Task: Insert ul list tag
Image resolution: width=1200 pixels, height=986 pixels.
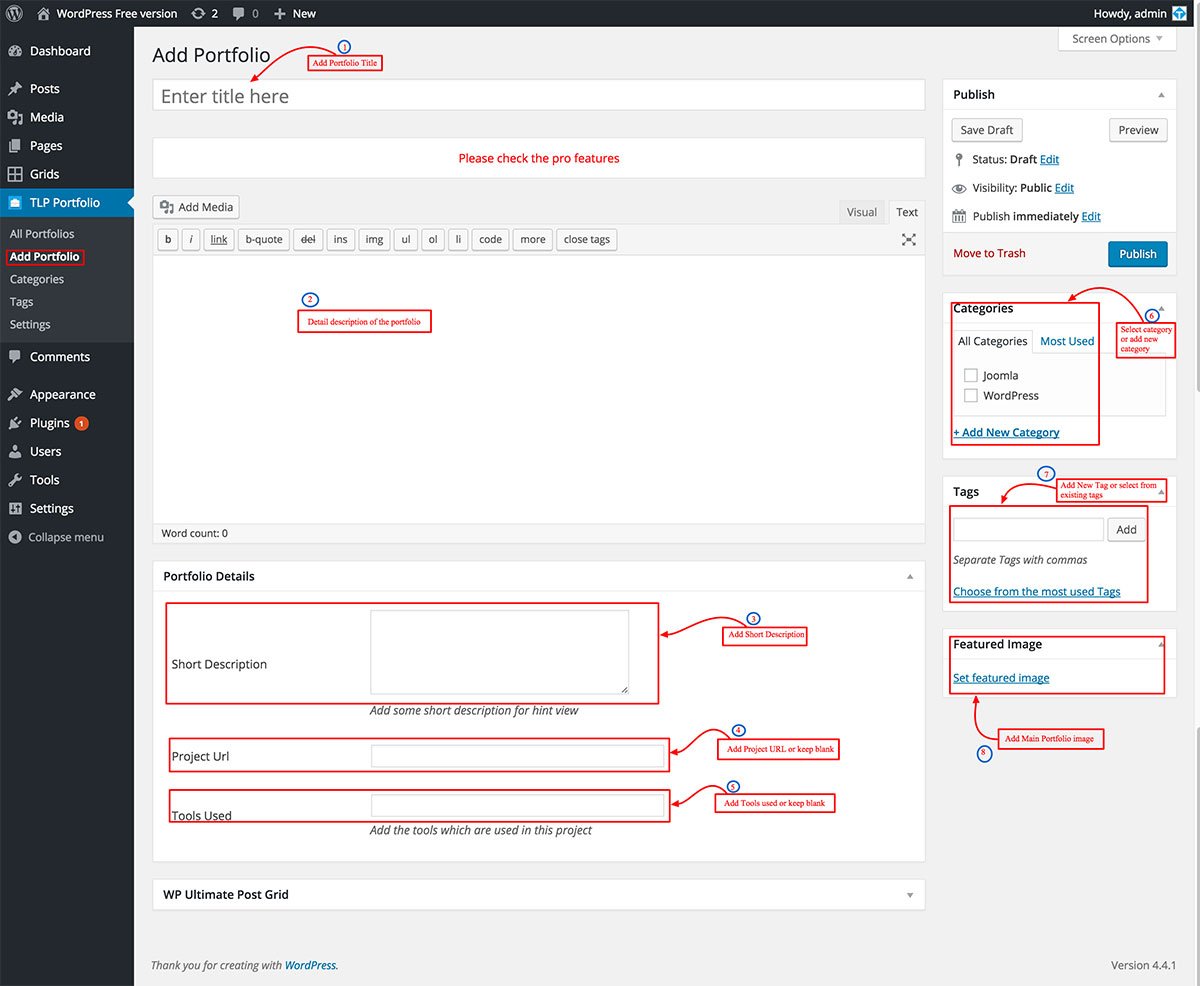Action: point(406,240)
